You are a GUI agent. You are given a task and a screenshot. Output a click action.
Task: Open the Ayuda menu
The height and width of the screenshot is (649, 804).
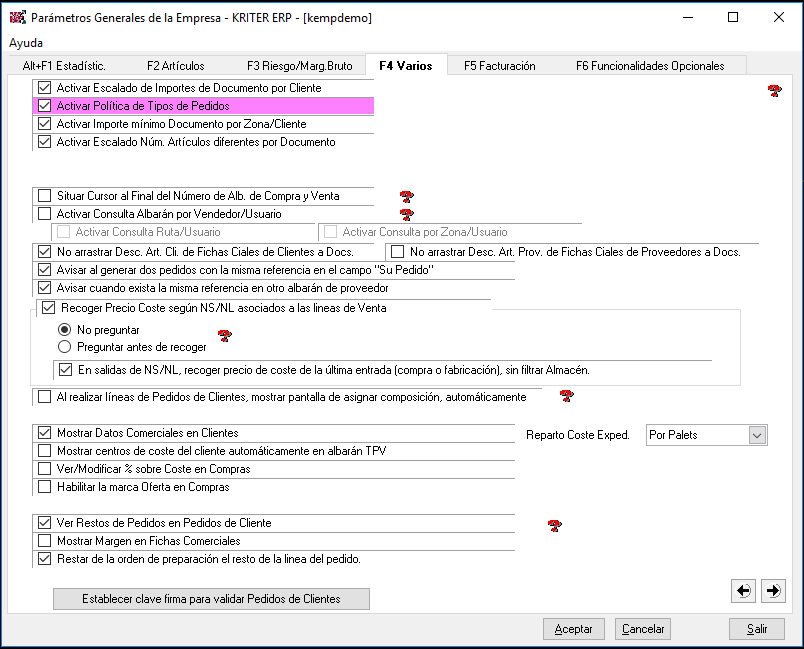pyautogui.click(x=26, y=43)
